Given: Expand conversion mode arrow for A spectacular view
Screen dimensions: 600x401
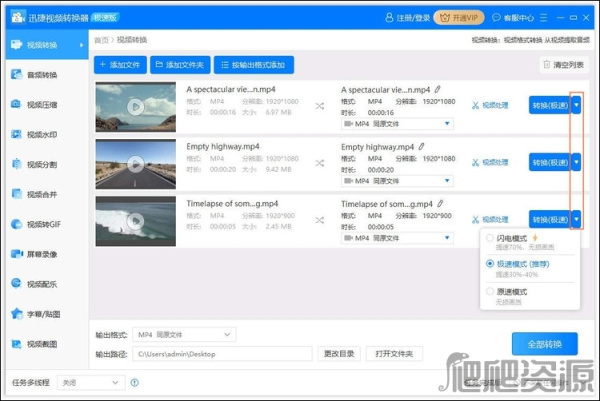Looking at the screenshot, I should [x=576, y=105].
